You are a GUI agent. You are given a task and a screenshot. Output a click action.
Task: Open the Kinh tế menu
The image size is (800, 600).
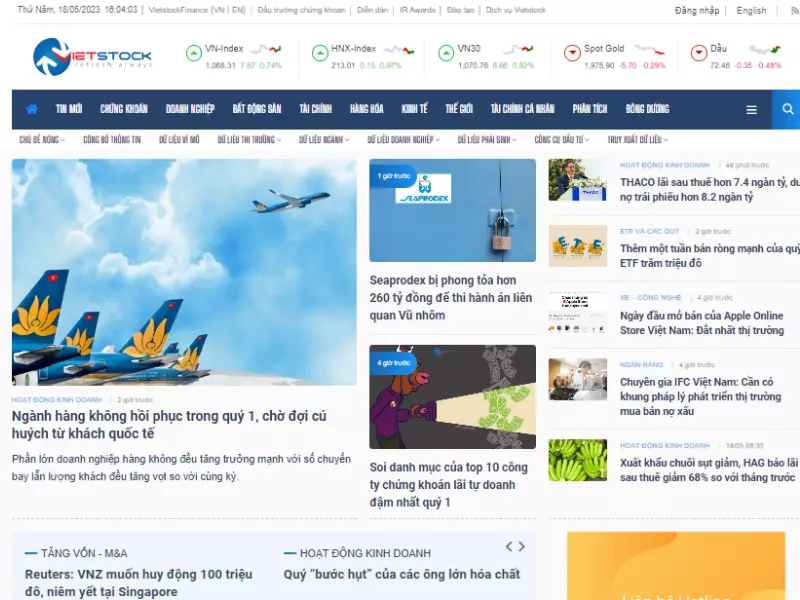pos(414,109)
